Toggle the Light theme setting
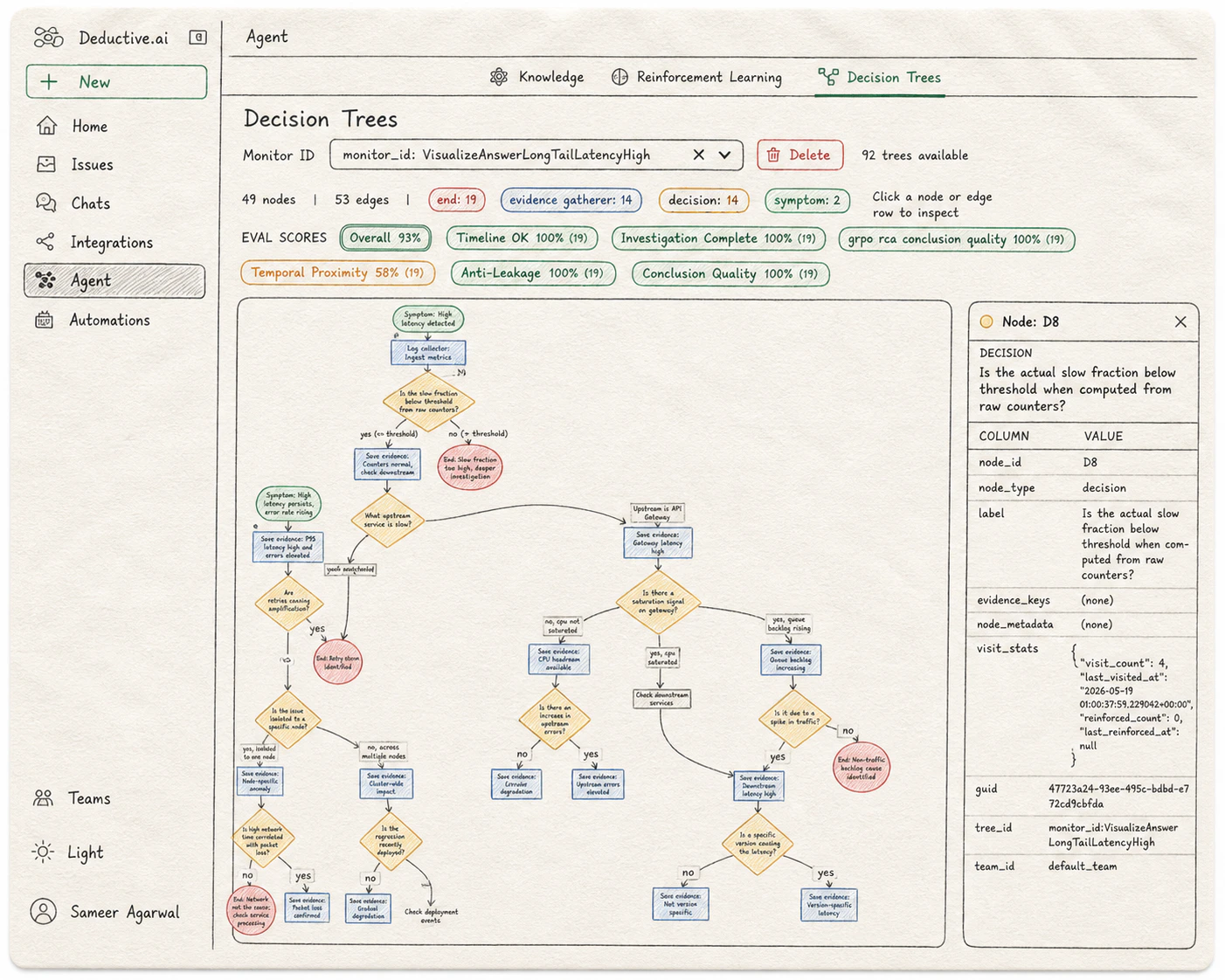 coord(67,852)
